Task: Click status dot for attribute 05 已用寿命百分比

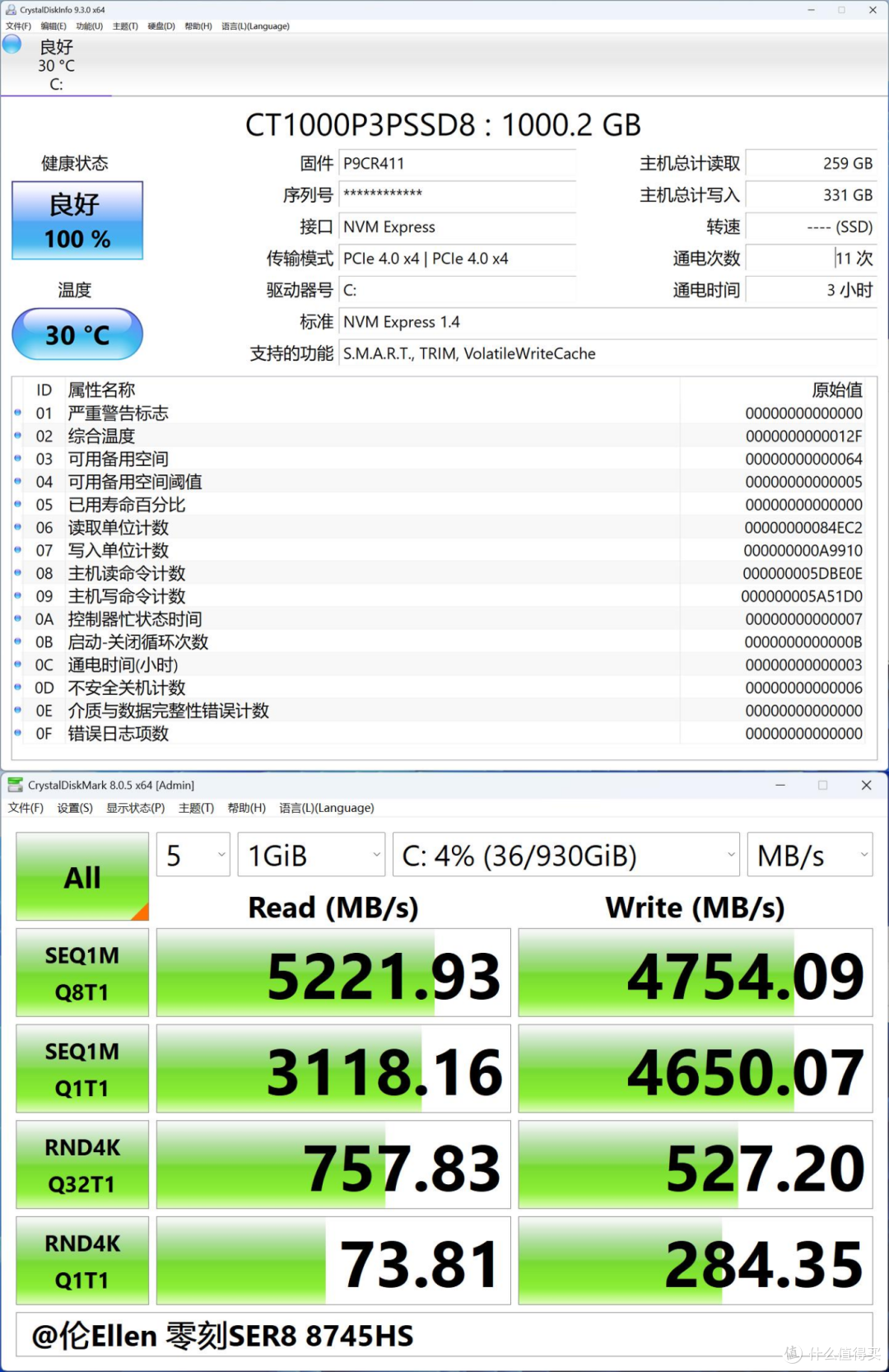Action: 18,504
